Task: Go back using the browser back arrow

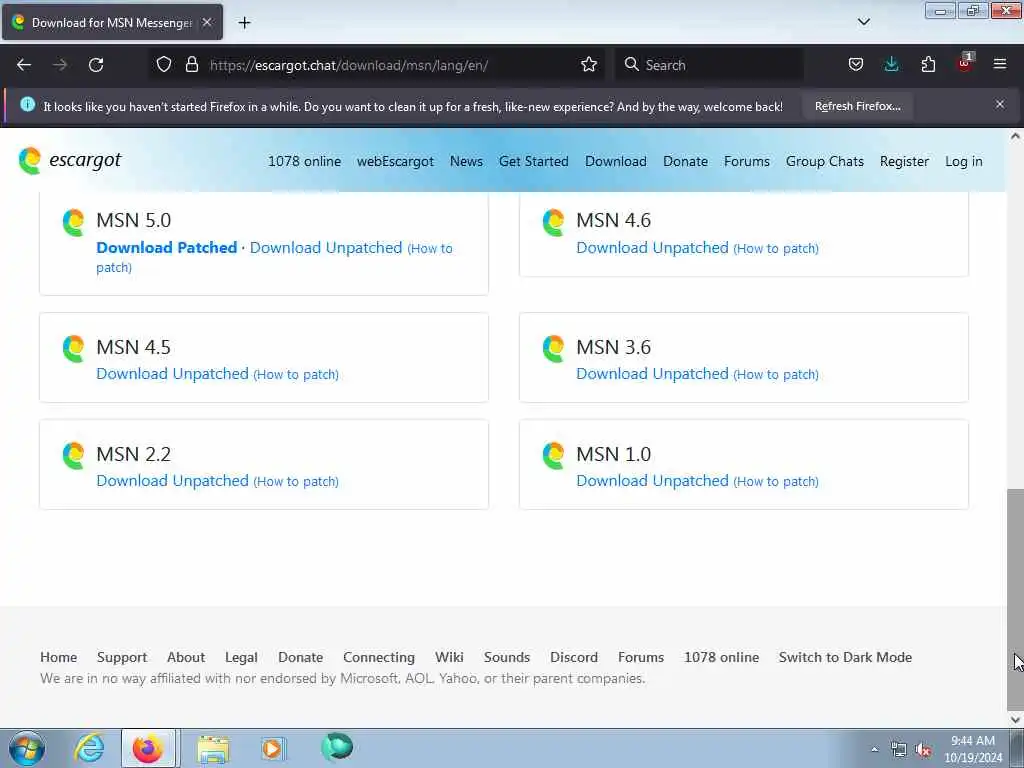Action: click(x=24, y=65)
